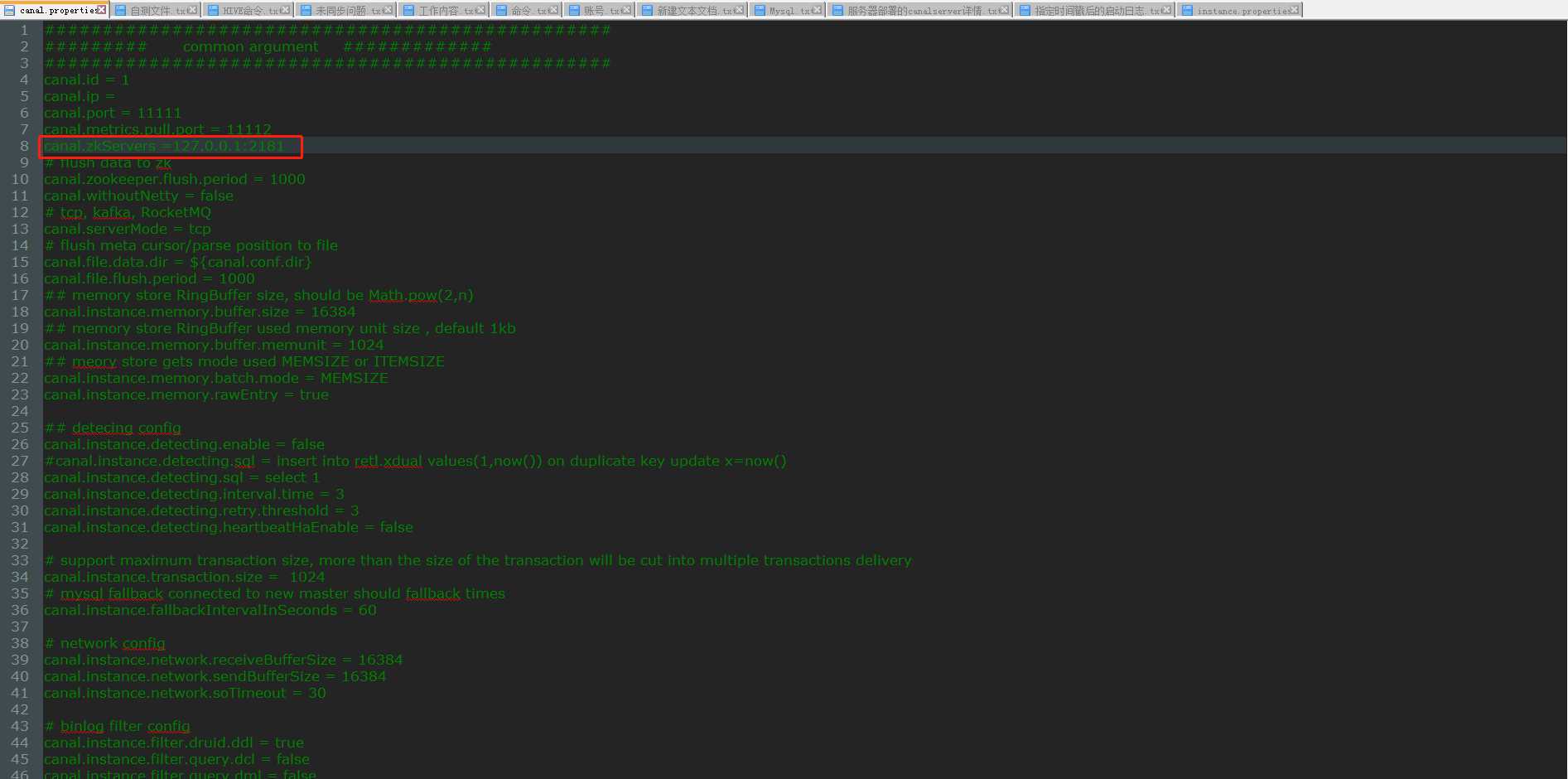Click 'canal.instance.memory.buffer.size = 16384' line
Image resolution: width=1568 pixels, height=779 pixels.
pyautogui.click(x=200, y=312)
